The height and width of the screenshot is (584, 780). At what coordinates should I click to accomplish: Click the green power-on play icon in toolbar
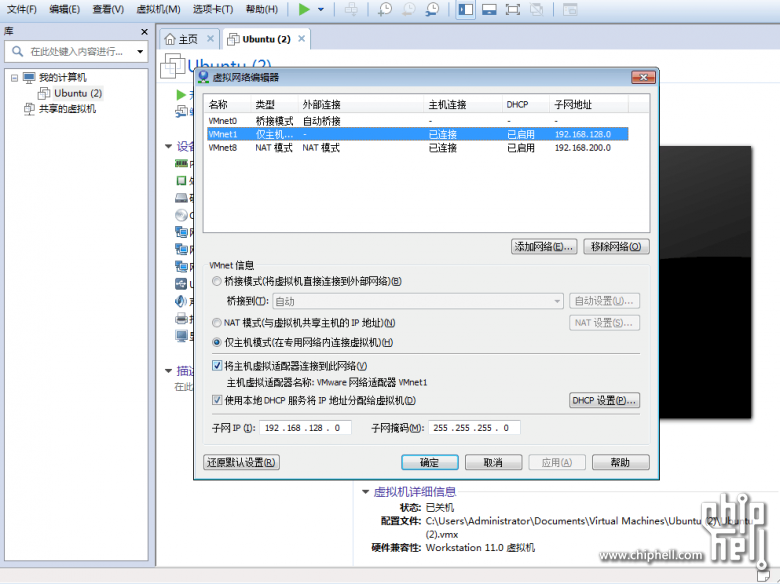click(304, 9)
